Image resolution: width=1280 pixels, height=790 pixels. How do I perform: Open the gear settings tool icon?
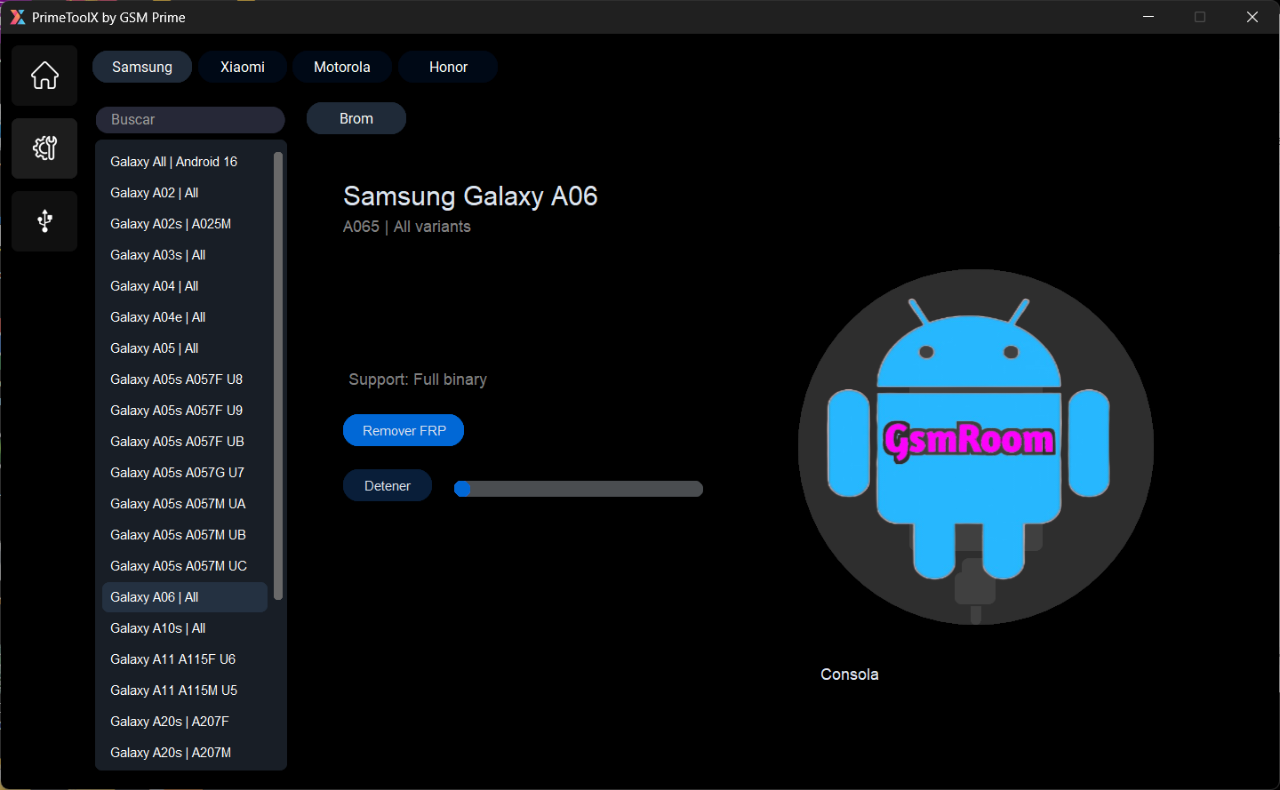click(x=44, y=149)
